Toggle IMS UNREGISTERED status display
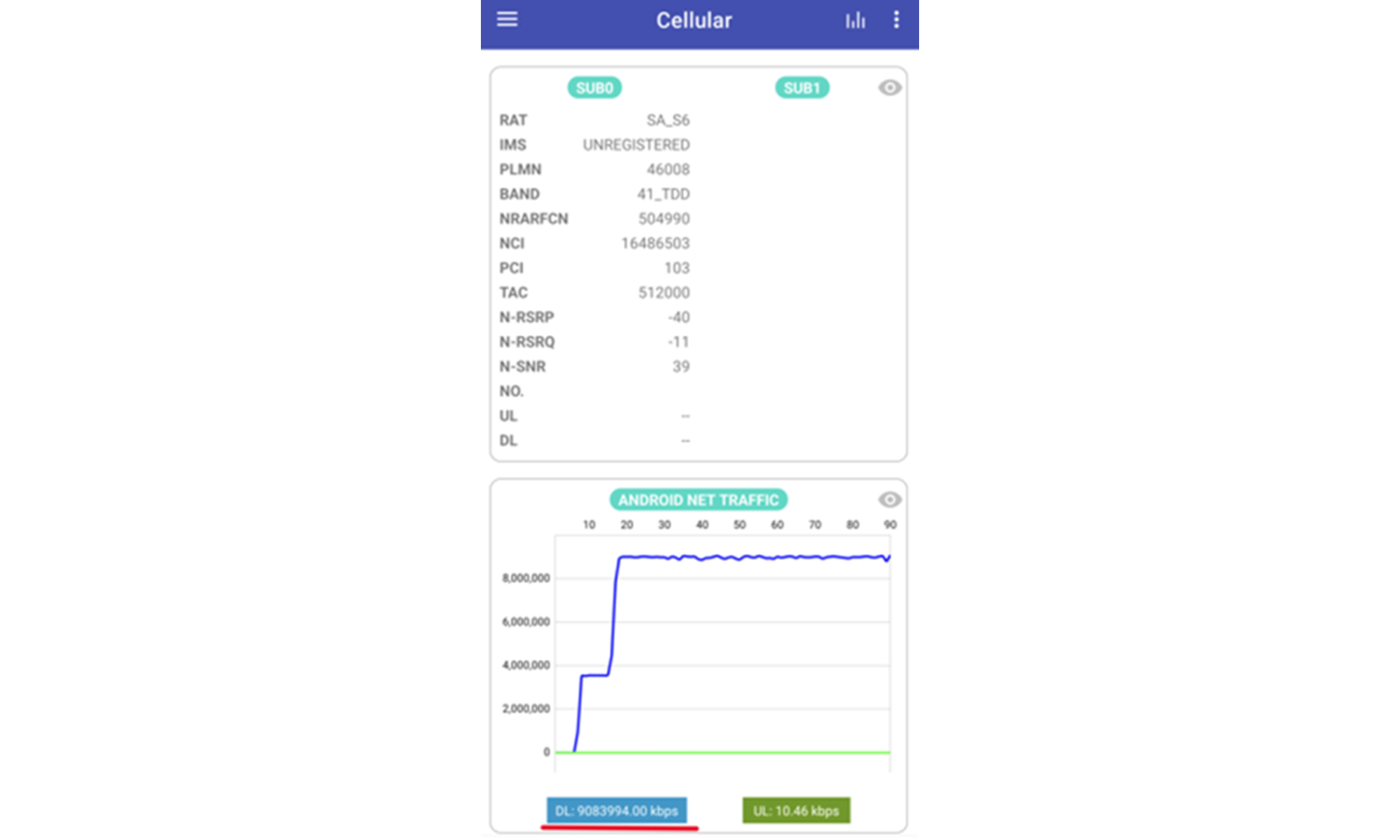 coord(636,144)
